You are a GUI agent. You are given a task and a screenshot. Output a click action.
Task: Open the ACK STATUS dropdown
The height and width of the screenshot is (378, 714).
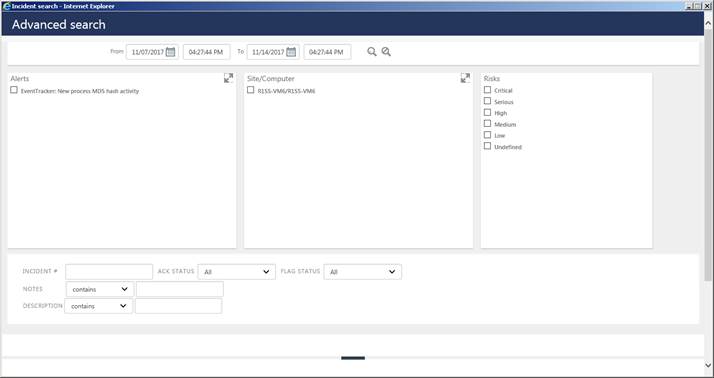(x=237, y=272)
